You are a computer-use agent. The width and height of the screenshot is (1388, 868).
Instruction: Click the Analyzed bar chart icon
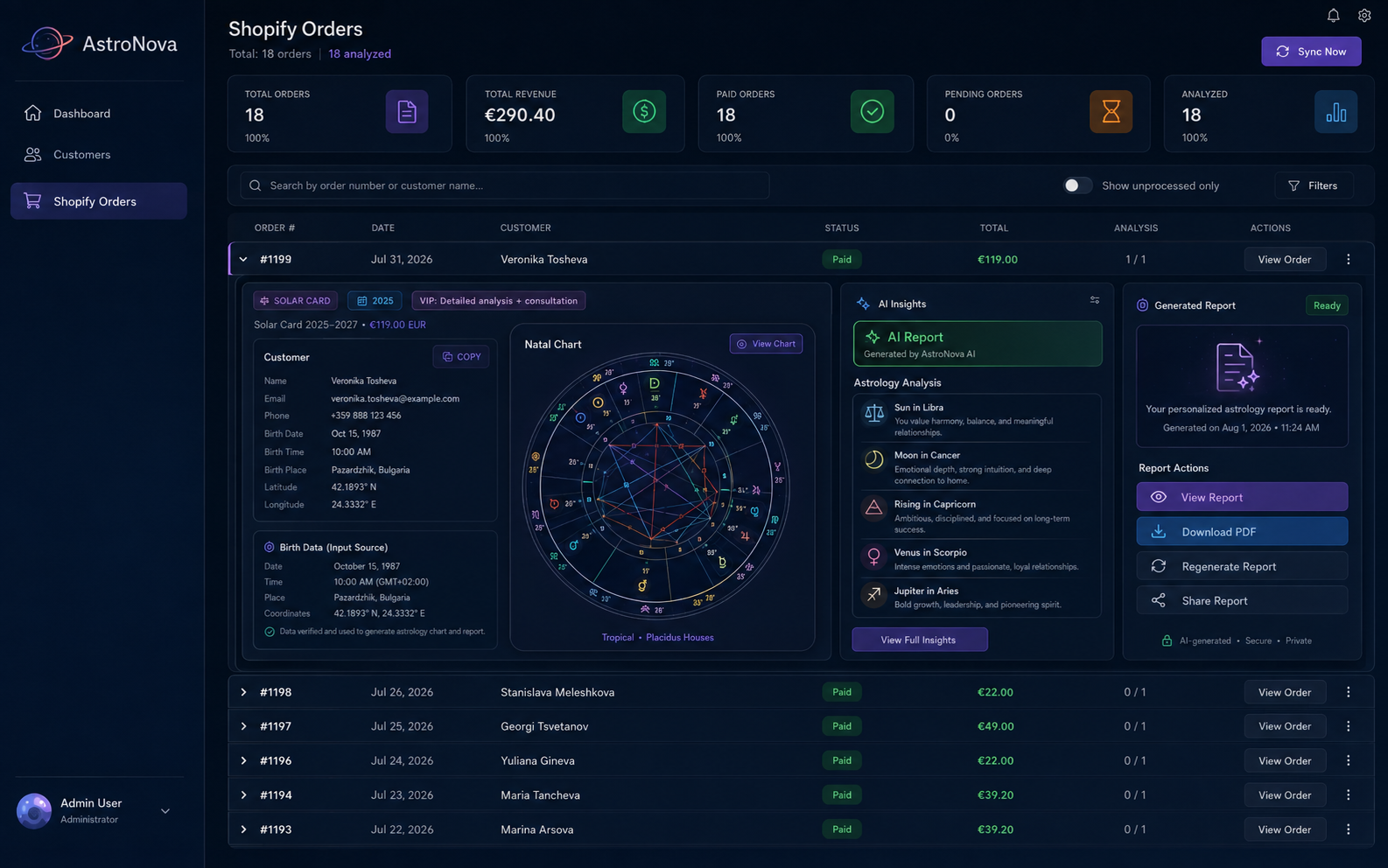pyautogui.click(x=1335, y=112)
